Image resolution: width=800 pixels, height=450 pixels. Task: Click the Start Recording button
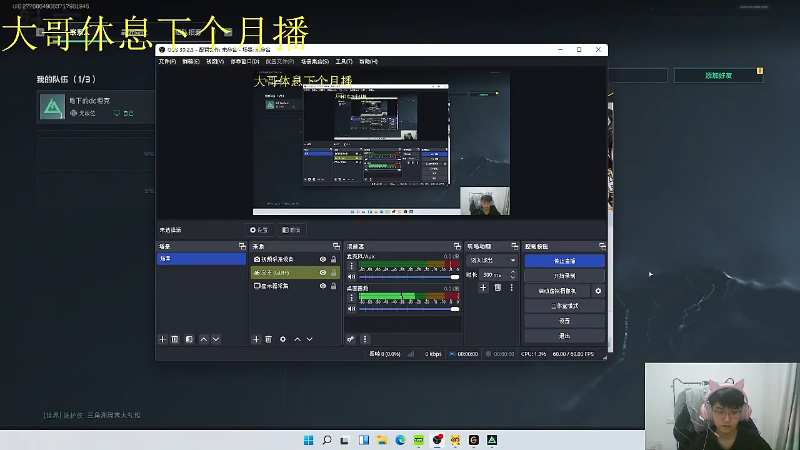(x=564, y=276)
